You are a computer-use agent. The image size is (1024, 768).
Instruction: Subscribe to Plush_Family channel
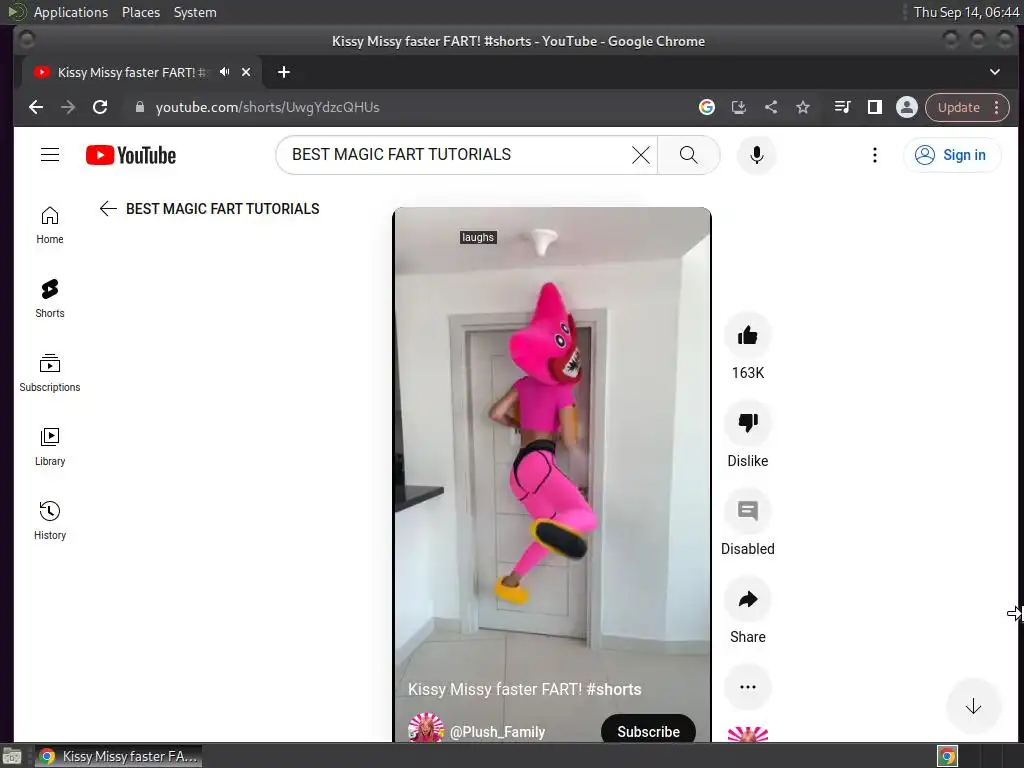click(x=648, y=730)
